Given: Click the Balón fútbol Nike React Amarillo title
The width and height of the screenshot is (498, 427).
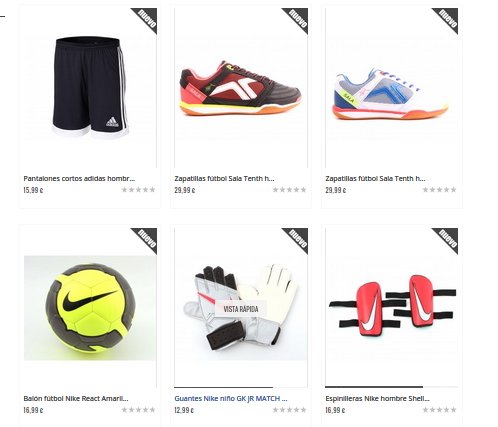Looking at the screenshot, I should pos(76,398).
